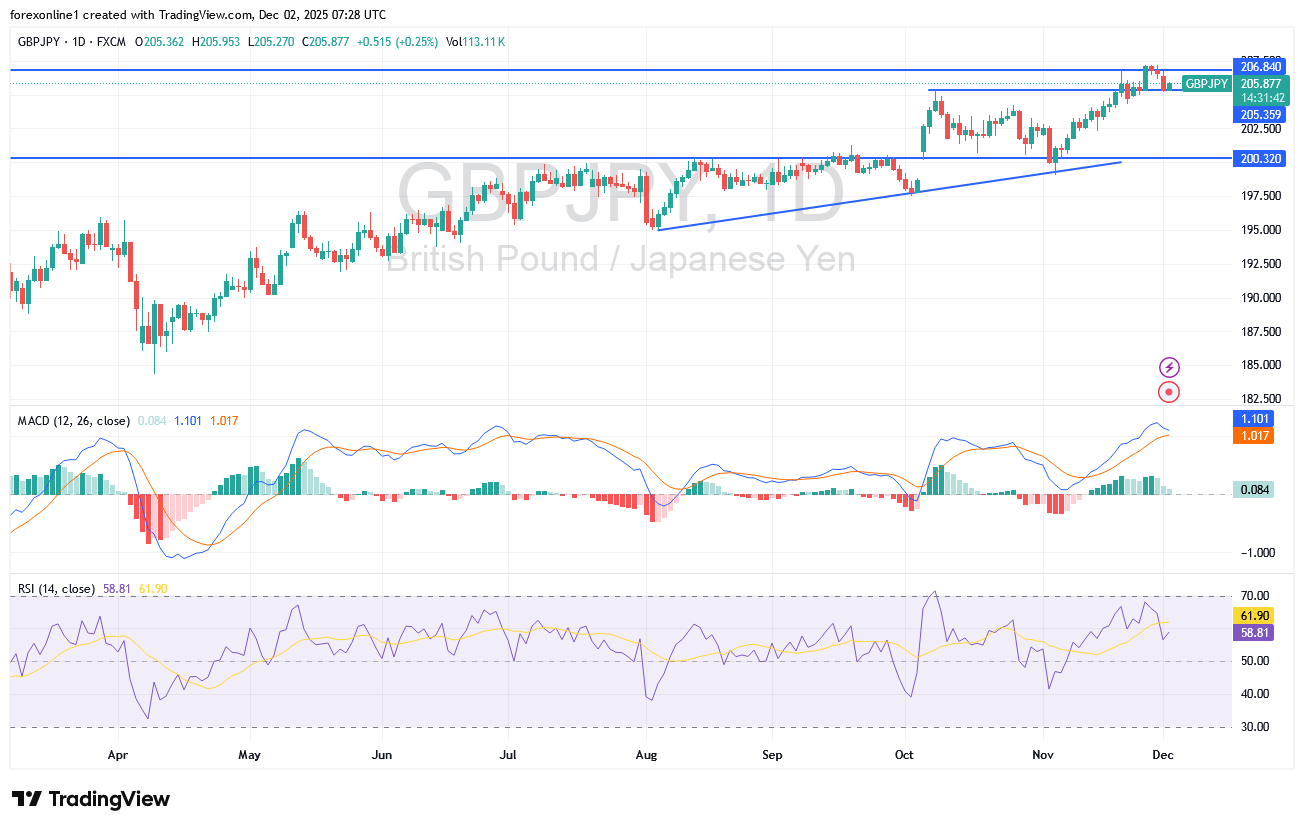Click the RSI (14, close) legend title

tap(56, 589)
